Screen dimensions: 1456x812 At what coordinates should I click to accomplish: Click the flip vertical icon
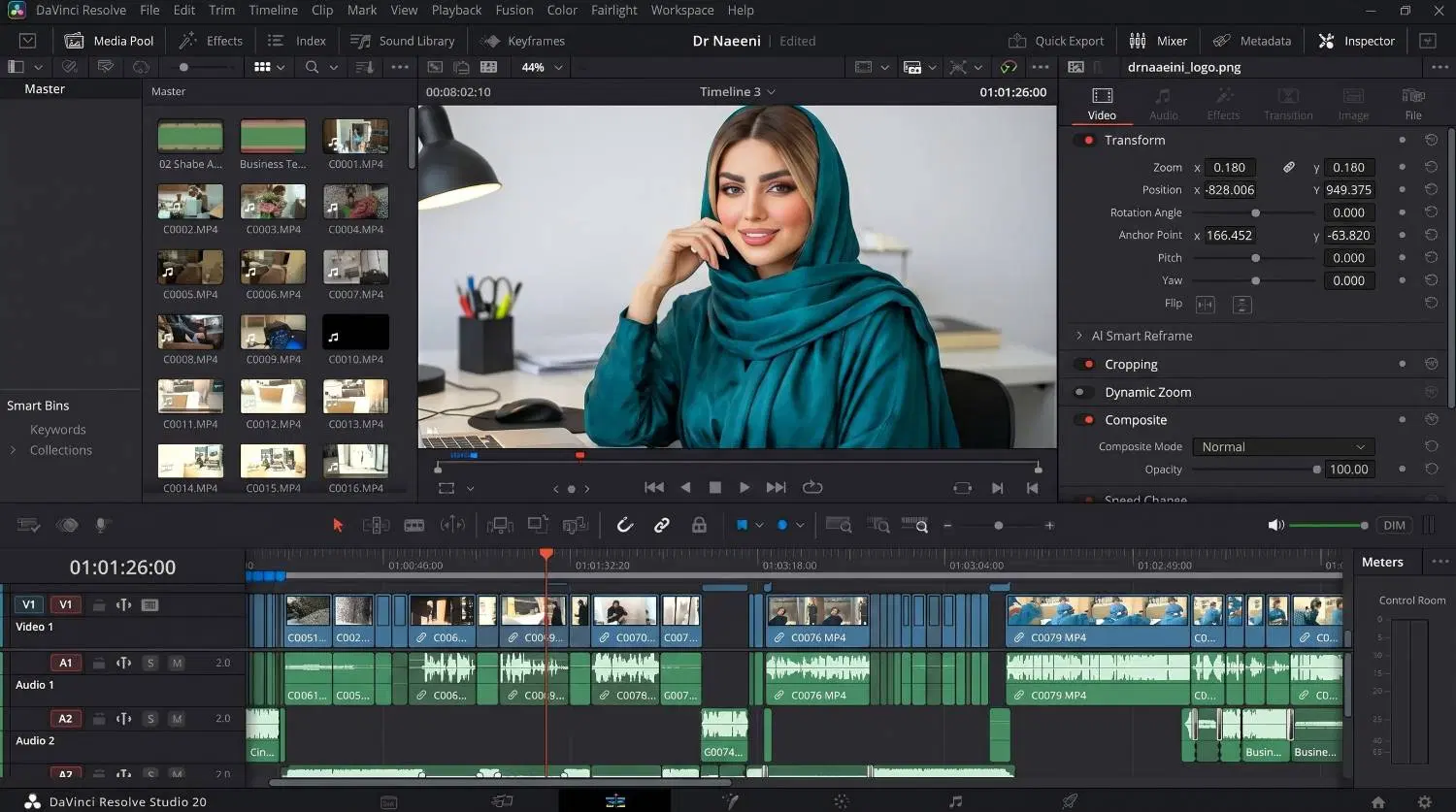(x=1241, y=305)
